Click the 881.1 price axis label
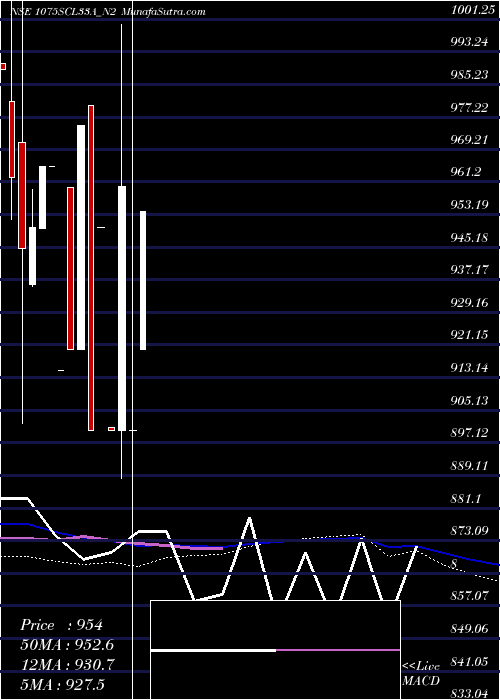The image size is (500, 700). pos(467,499)
